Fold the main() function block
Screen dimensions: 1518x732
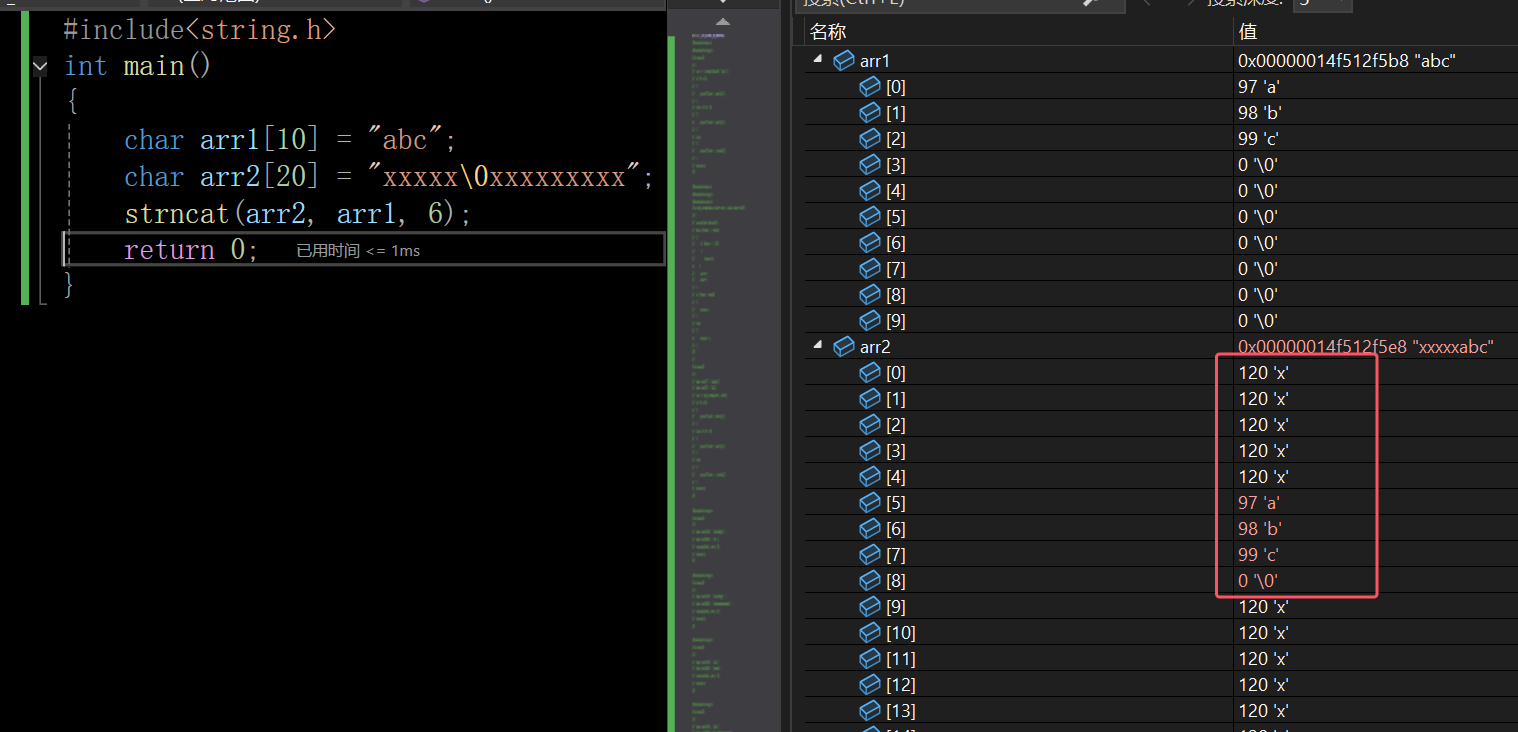pos(40,67)
